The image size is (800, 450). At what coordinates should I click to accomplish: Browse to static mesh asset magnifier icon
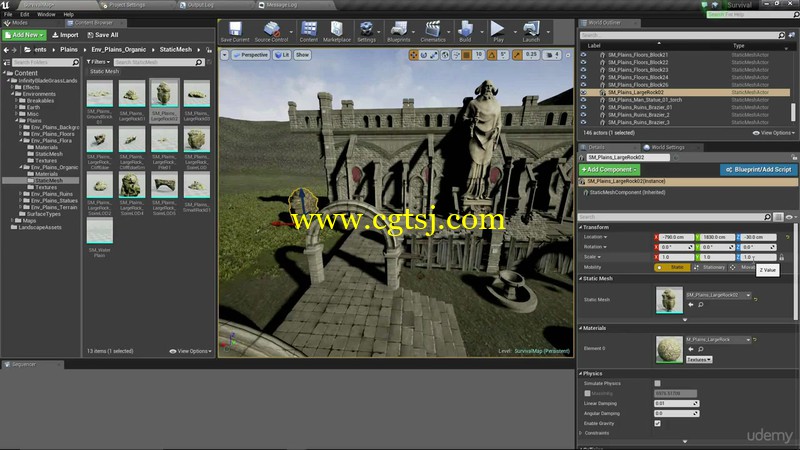[701, 305]
